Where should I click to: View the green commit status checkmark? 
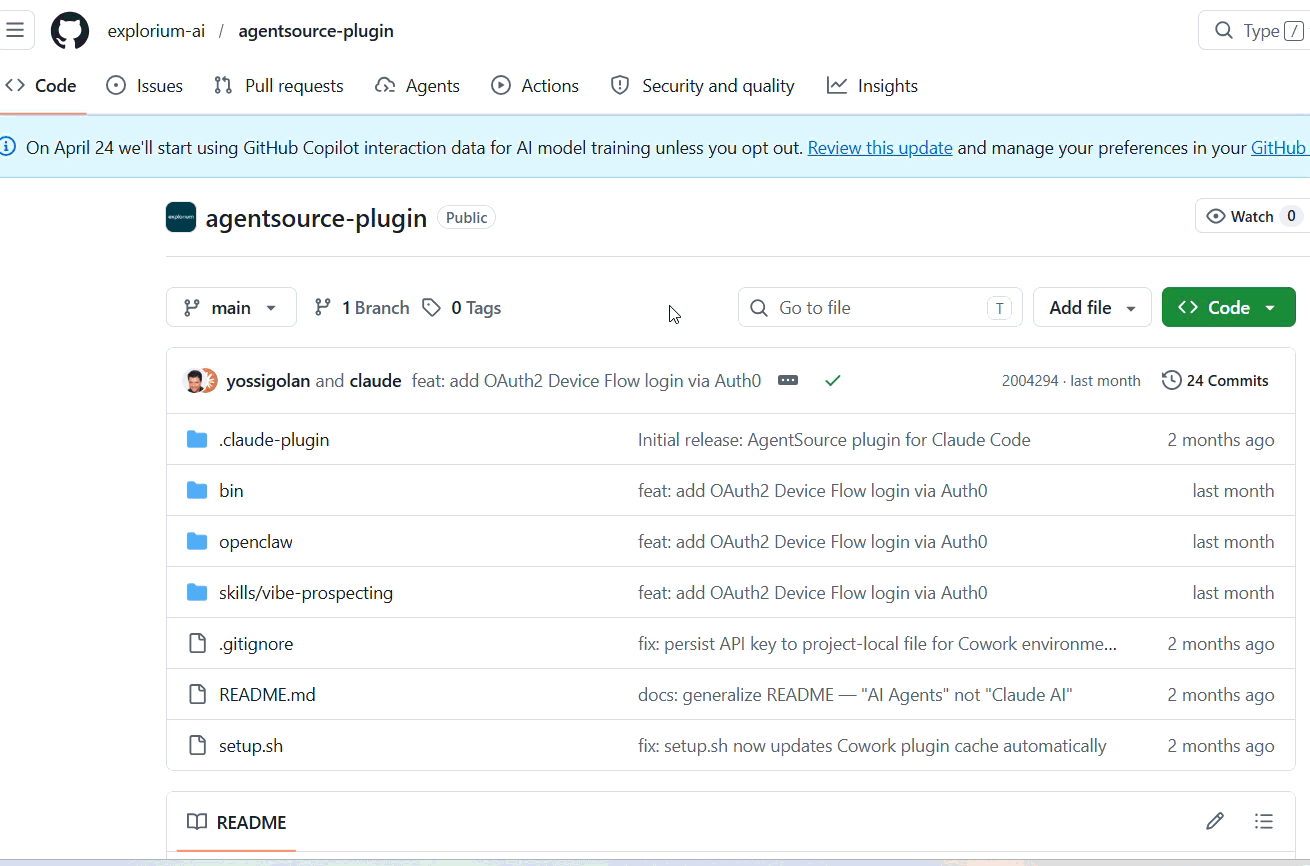click(x=832, y=380)
